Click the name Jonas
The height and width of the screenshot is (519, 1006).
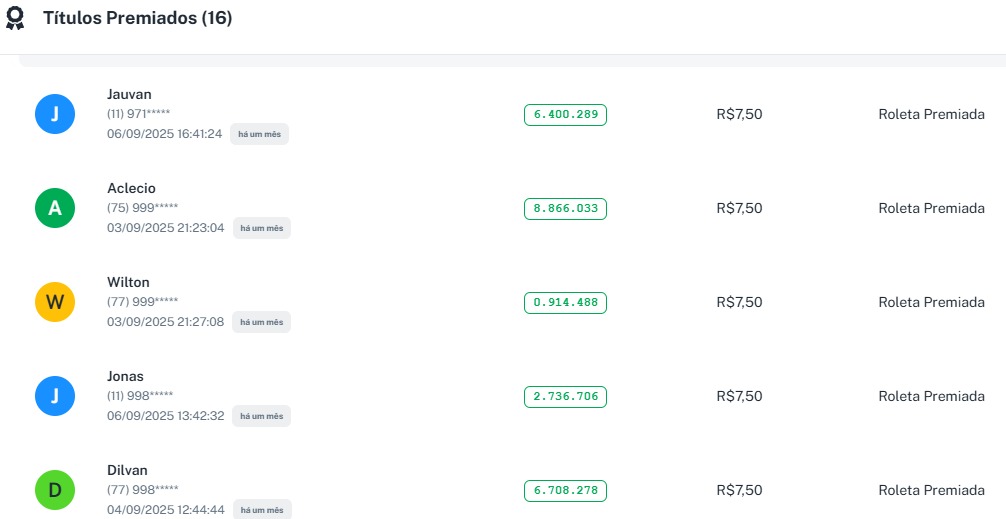click(125, 376)
